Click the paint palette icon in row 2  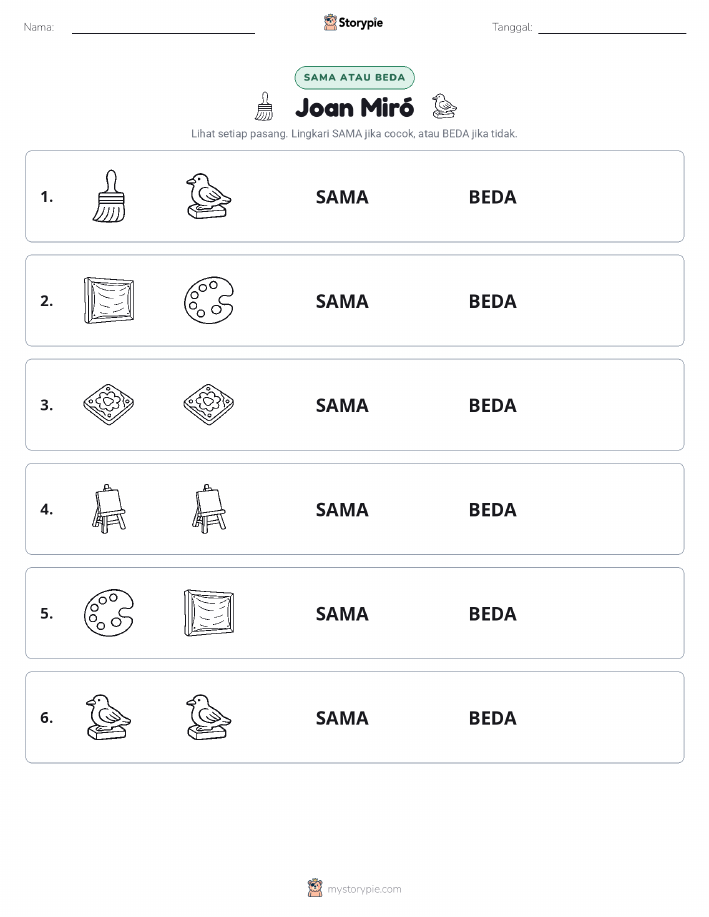(x=209, y=301)
